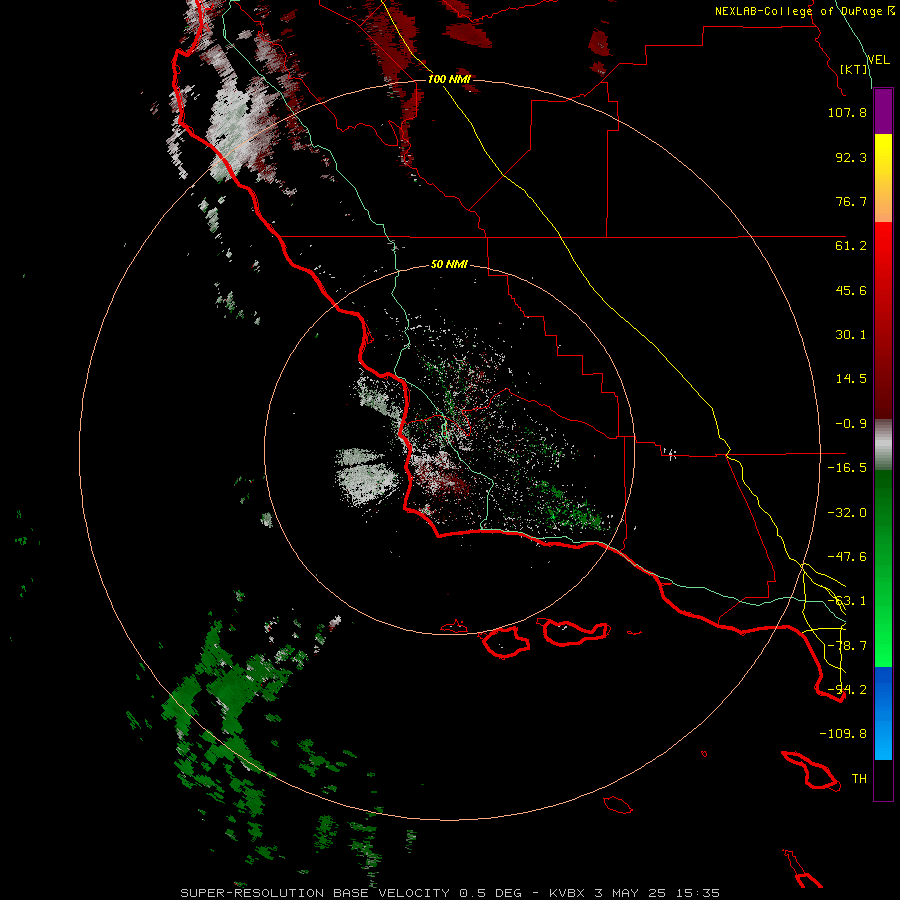
Task: Pick the gray near-zero segment of color bar
Action: [x=883, y=445]
